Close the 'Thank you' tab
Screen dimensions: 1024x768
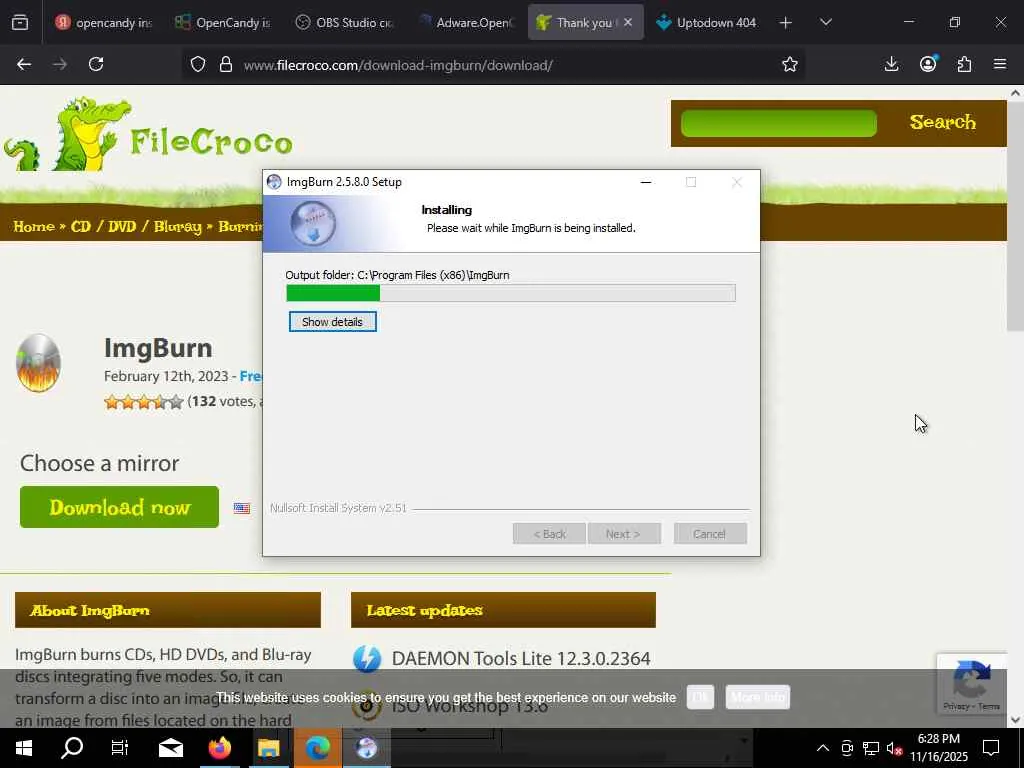[x=628, y=22]
